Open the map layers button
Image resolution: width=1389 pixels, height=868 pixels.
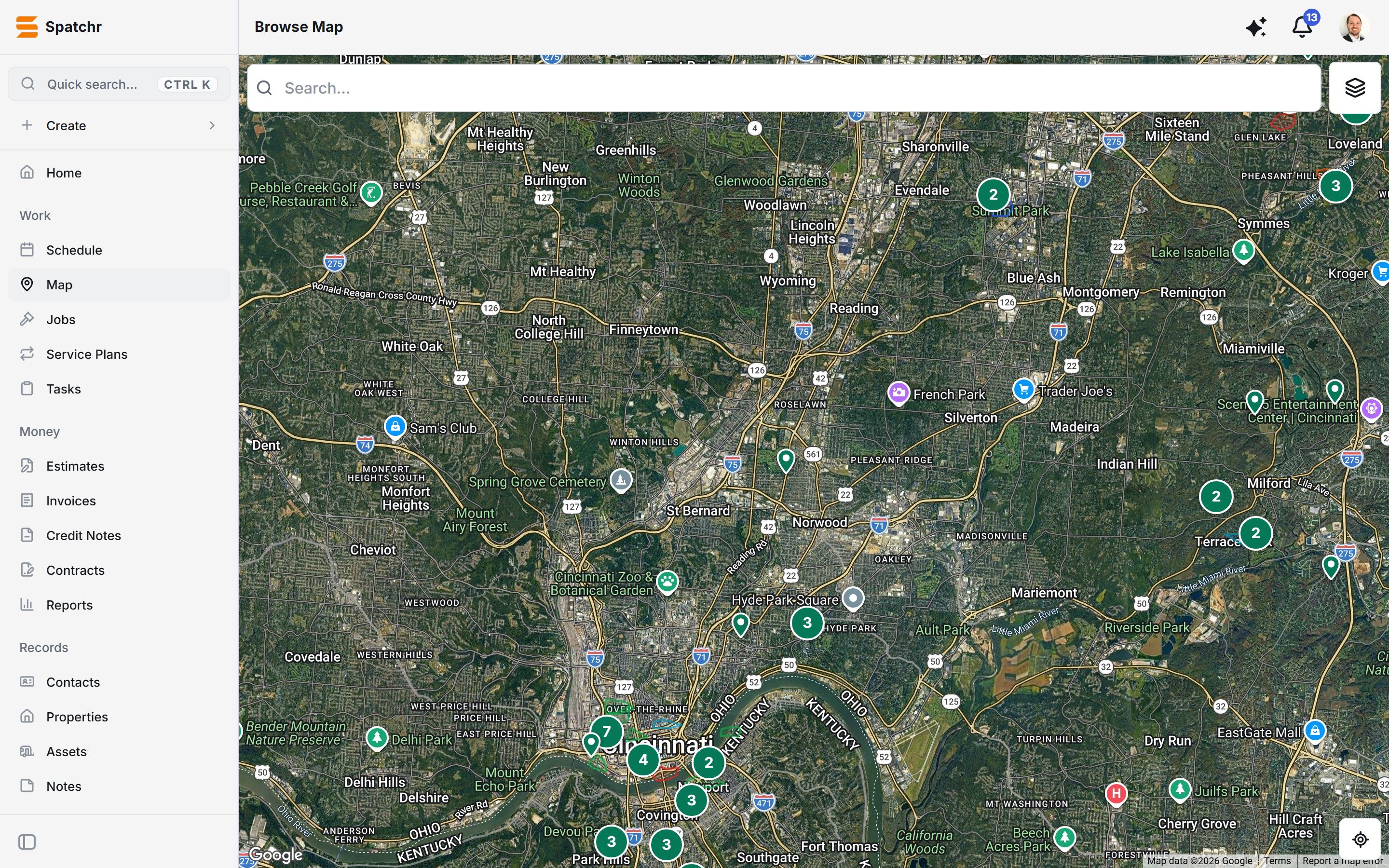[x=1355, y=88]
